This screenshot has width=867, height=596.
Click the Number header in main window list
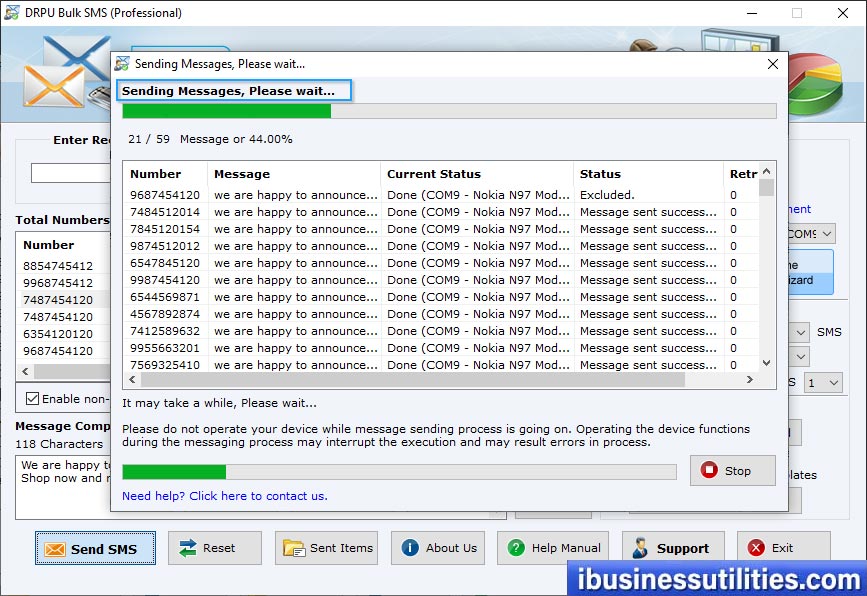click(48, 245)
